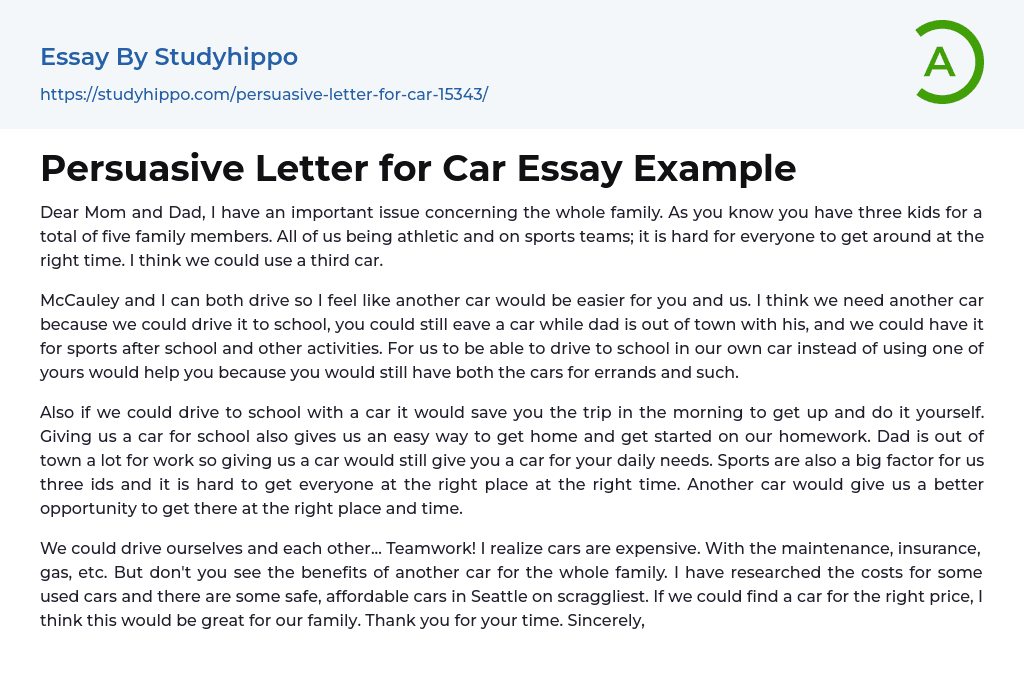Click the closing word "Sincerely,"
Image resolution: width=1024 pixels, height=689 pixels.
[603, 620]
